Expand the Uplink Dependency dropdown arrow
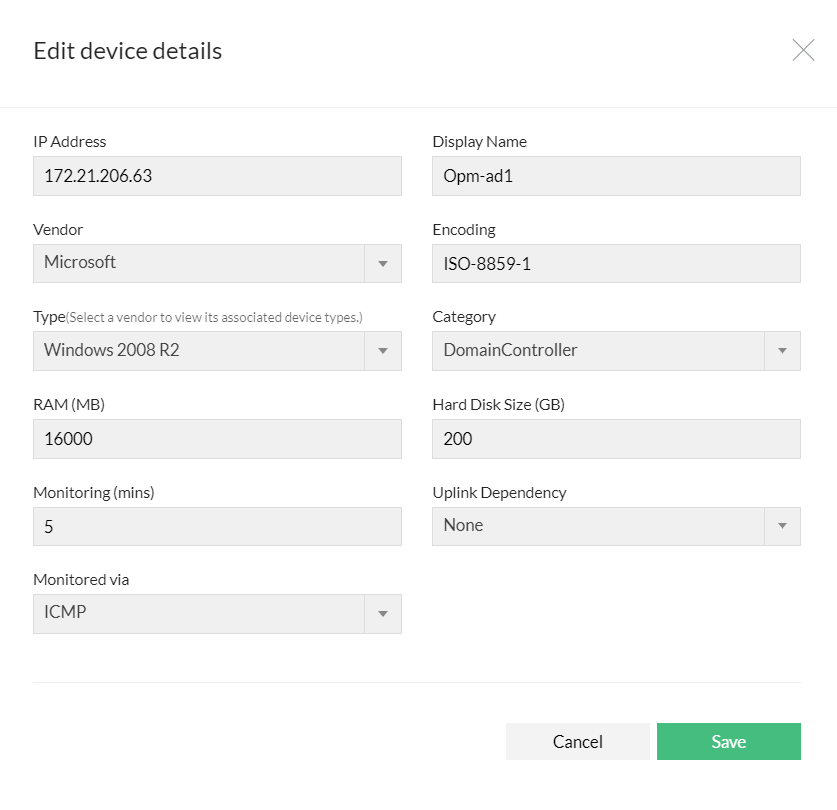The width and height of the screenshot is (837, 810). 782,526
